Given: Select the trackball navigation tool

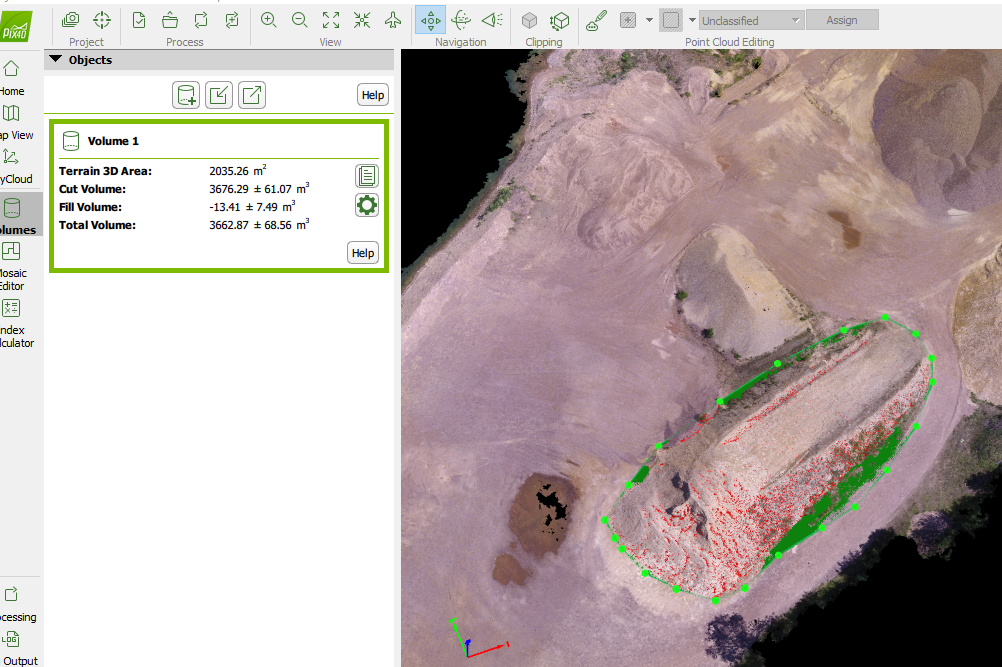Looking at the screenshot, I should click(x=461, y=19).
